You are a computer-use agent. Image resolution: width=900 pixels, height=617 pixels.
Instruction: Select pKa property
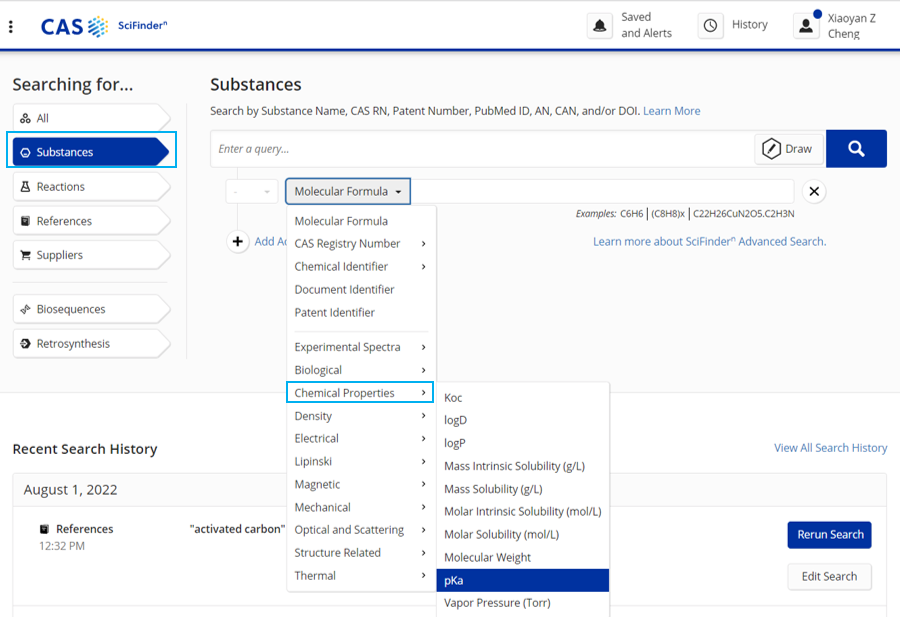[x=522, y=580]
